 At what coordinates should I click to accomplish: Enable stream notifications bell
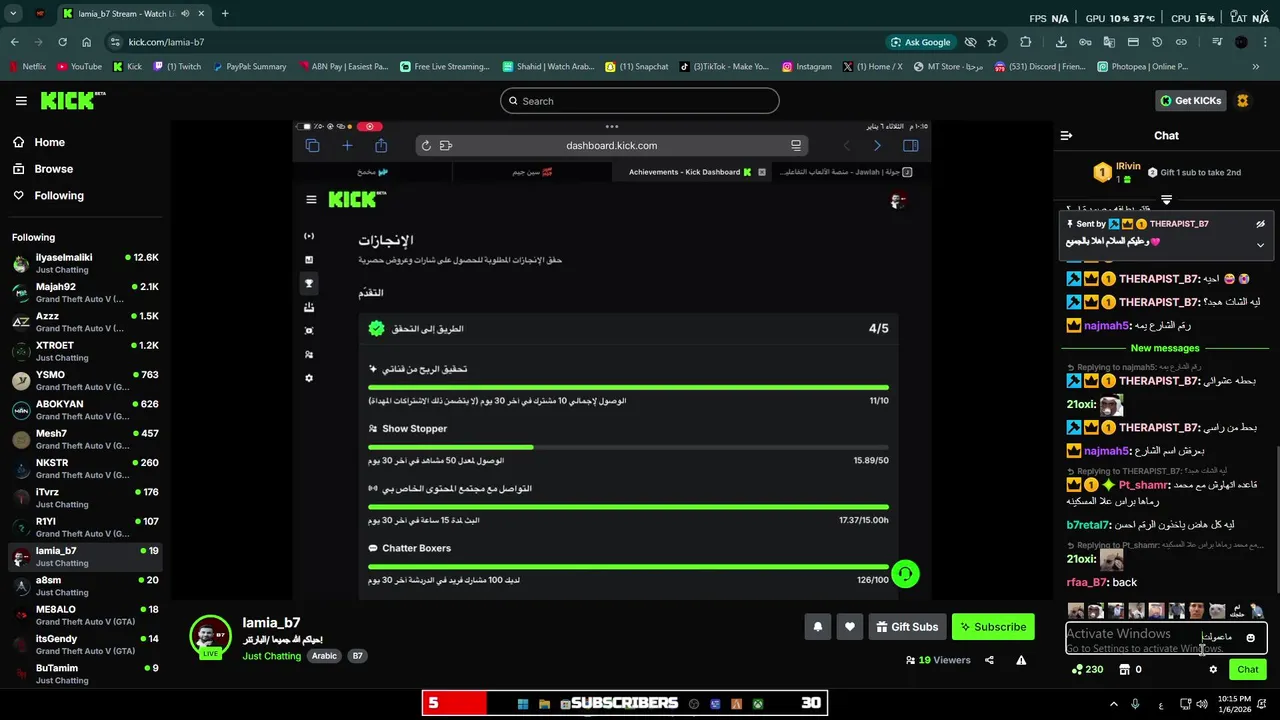pos(817,627)
